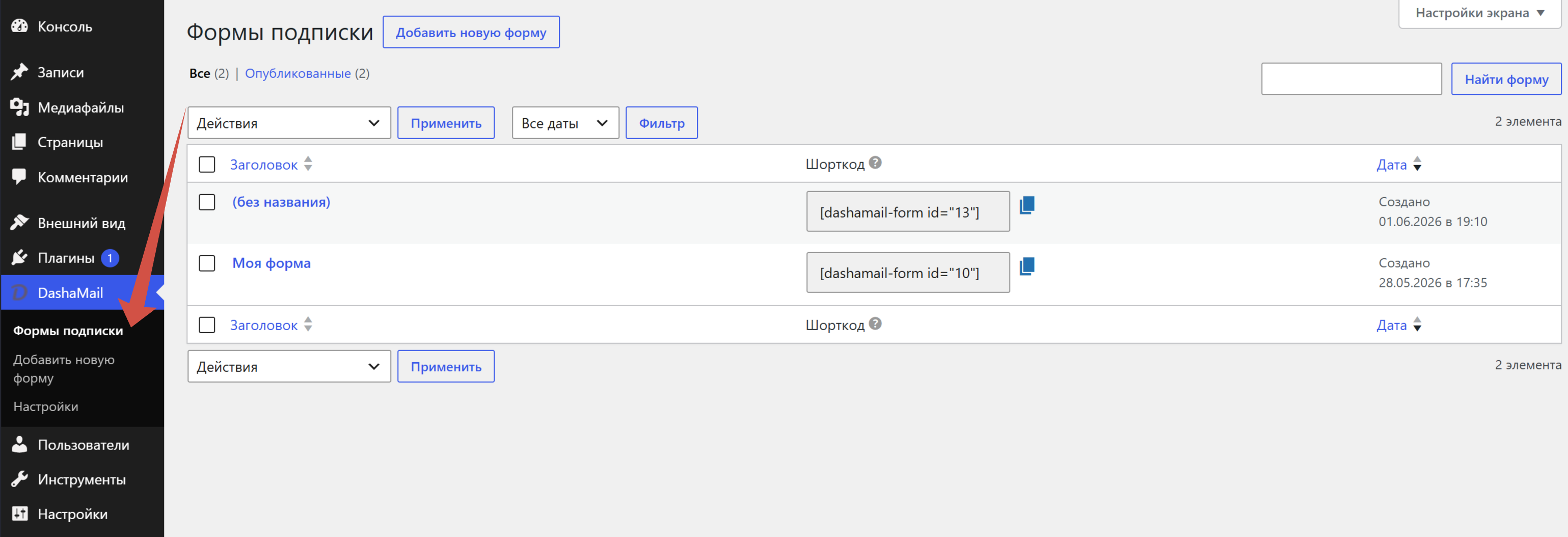The image size is (1568, 537).
Task: Copy shortcode for form id 13
Action: coord(1027,205)
